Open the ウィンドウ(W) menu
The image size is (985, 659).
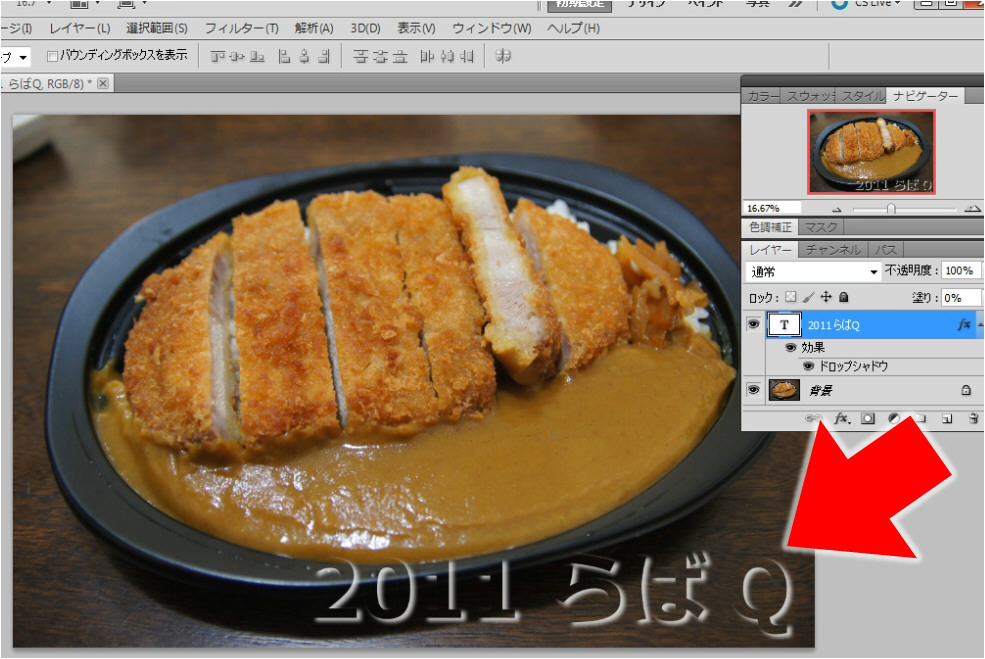click(x=492, y=28)
